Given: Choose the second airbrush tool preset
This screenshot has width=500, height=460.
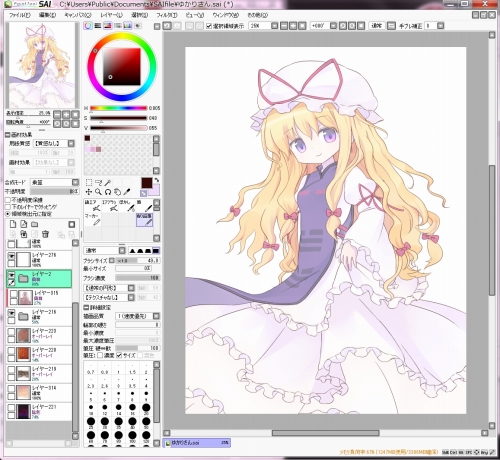Looking at the screenshot, I should pos(110,206).
